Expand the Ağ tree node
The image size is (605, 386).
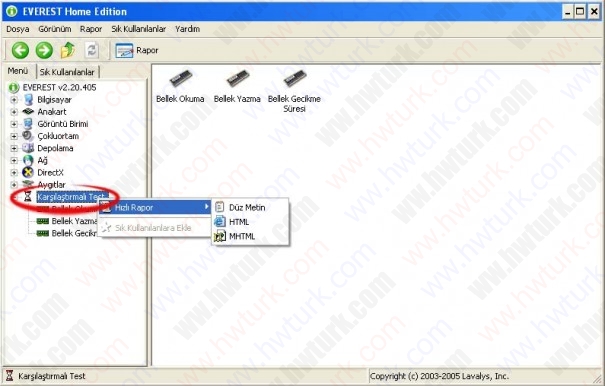point(14,161)
